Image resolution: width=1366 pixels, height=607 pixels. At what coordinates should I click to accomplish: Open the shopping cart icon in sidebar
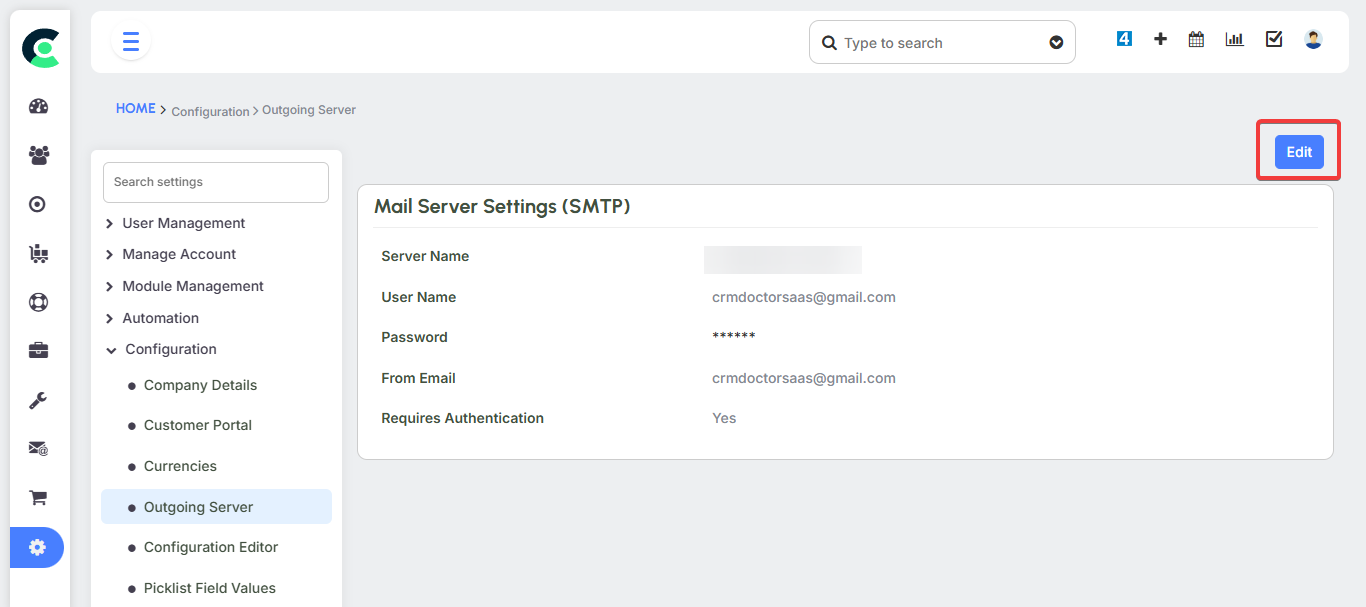tap(37, 497)
